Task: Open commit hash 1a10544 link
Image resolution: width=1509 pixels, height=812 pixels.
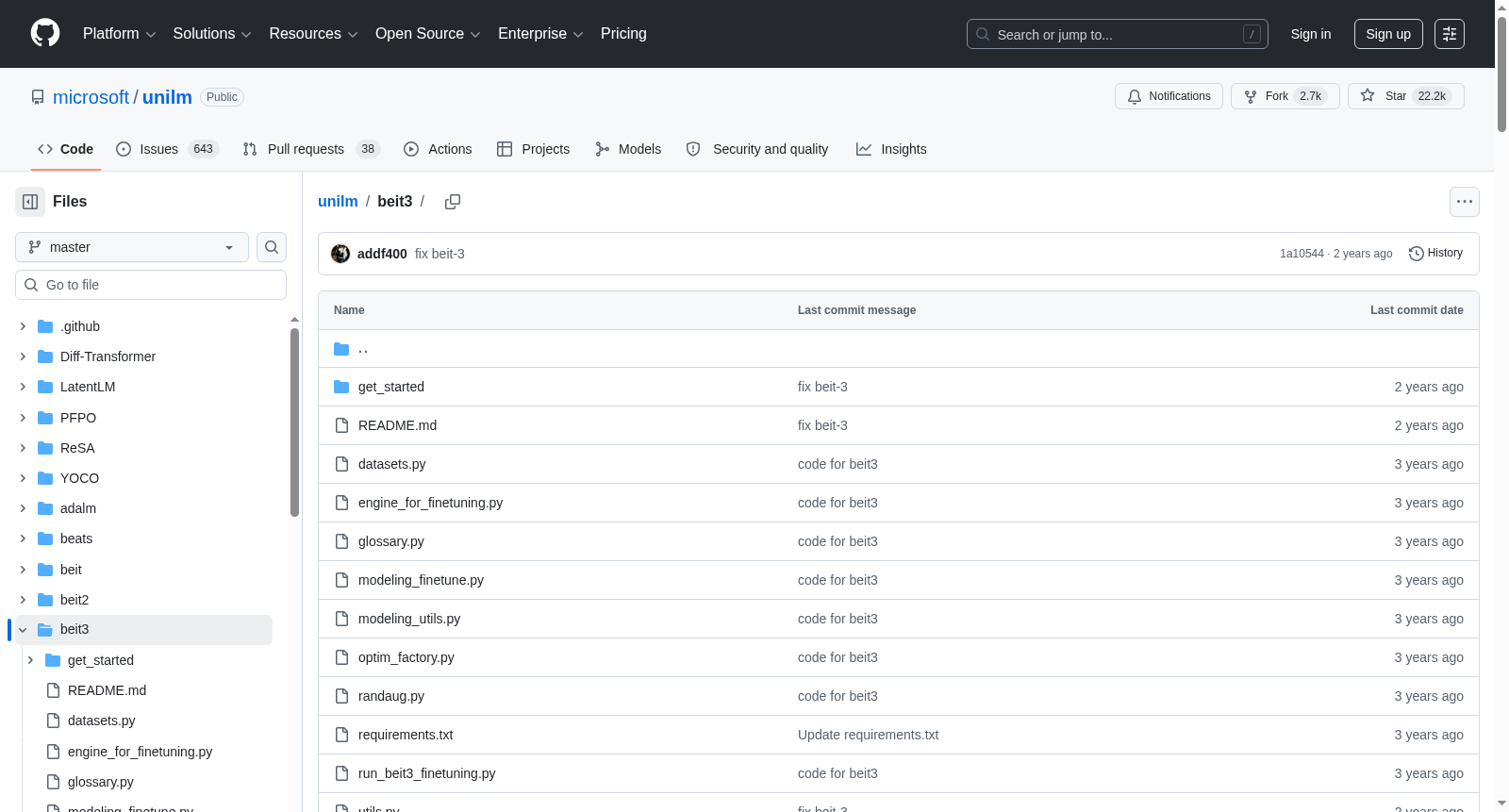Action: (x=1302, y=254)
